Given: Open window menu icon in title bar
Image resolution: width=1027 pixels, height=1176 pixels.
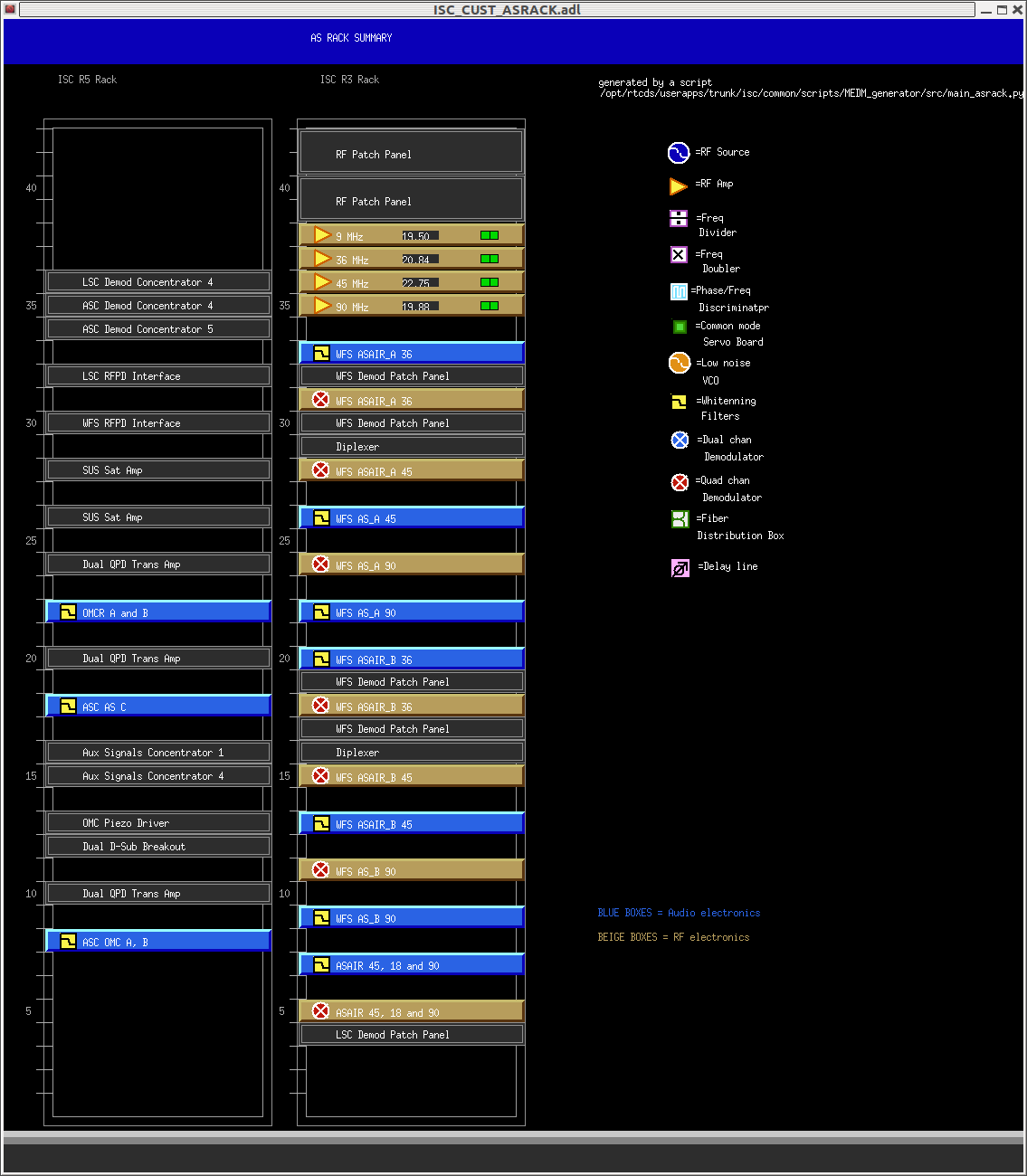Looking at the screenshot, I should [10, 10].
